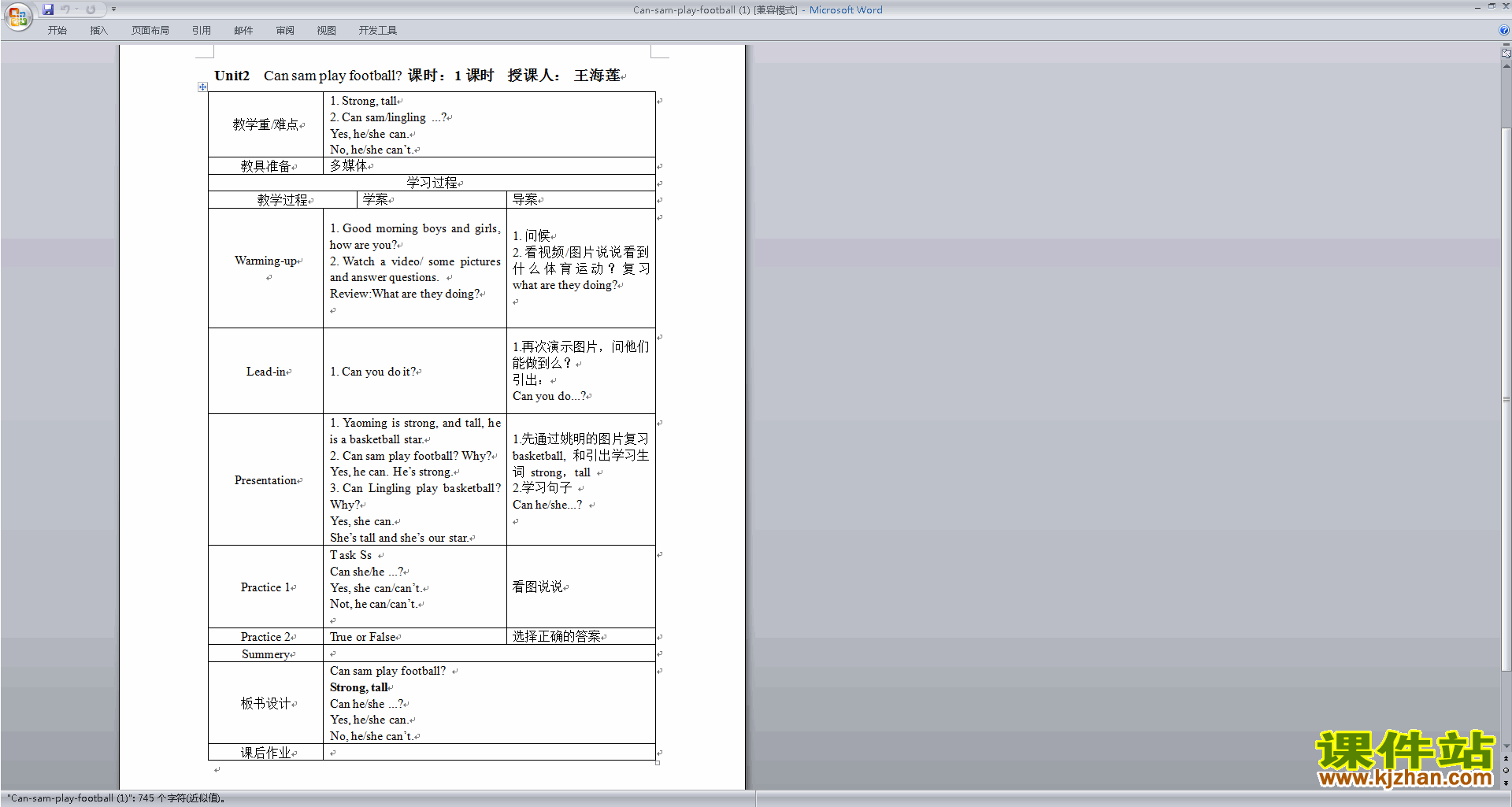Open the Undo history dropdown arrow
This screenshot has height=807, width=1512.
[77, 9]
